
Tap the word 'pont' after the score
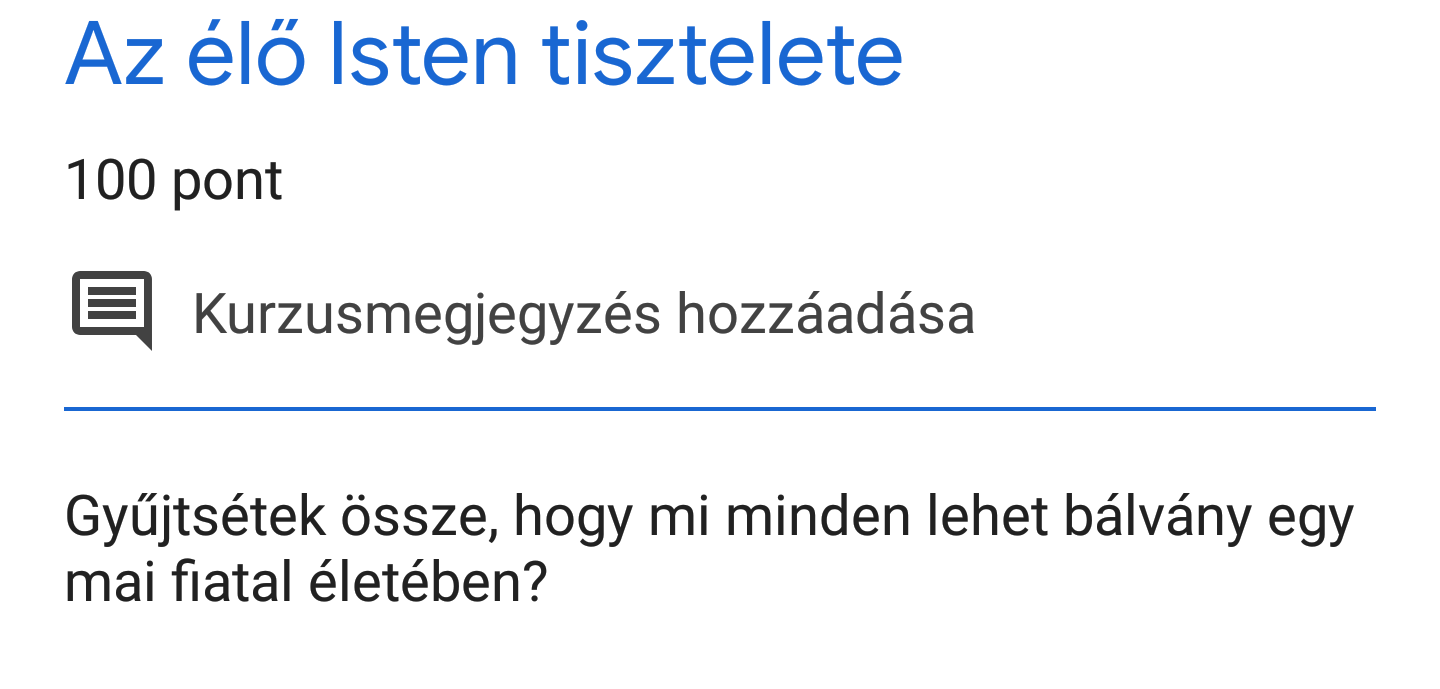pos(228,183)
